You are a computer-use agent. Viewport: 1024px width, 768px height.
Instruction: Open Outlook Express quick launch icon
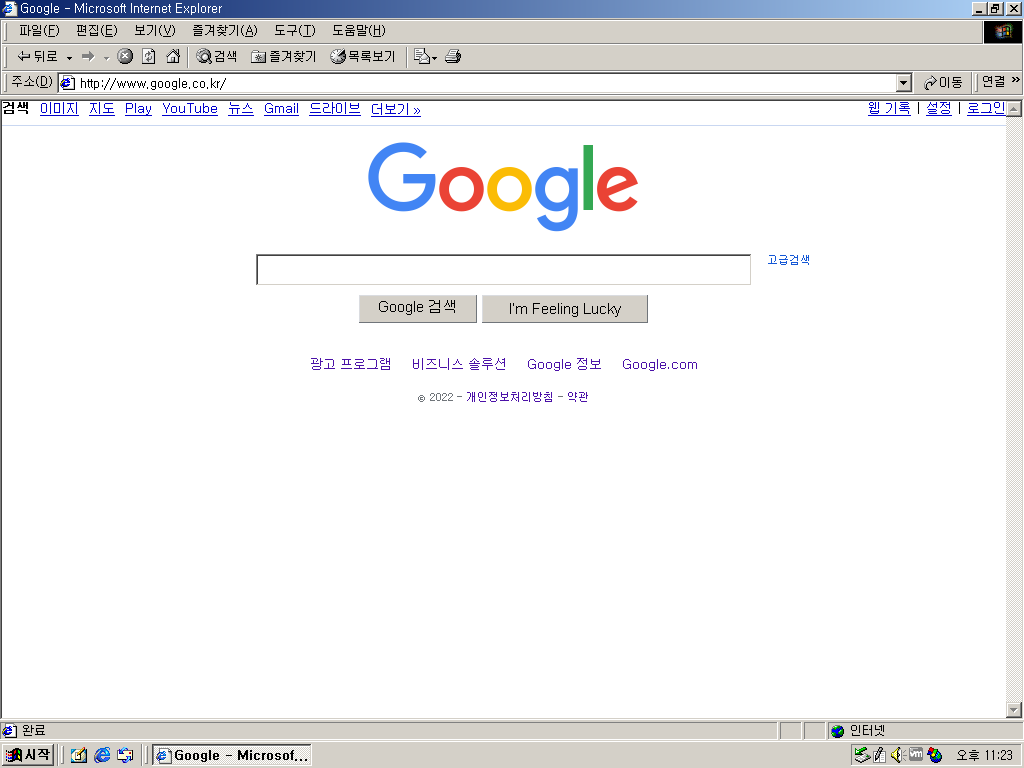[125, 755]
